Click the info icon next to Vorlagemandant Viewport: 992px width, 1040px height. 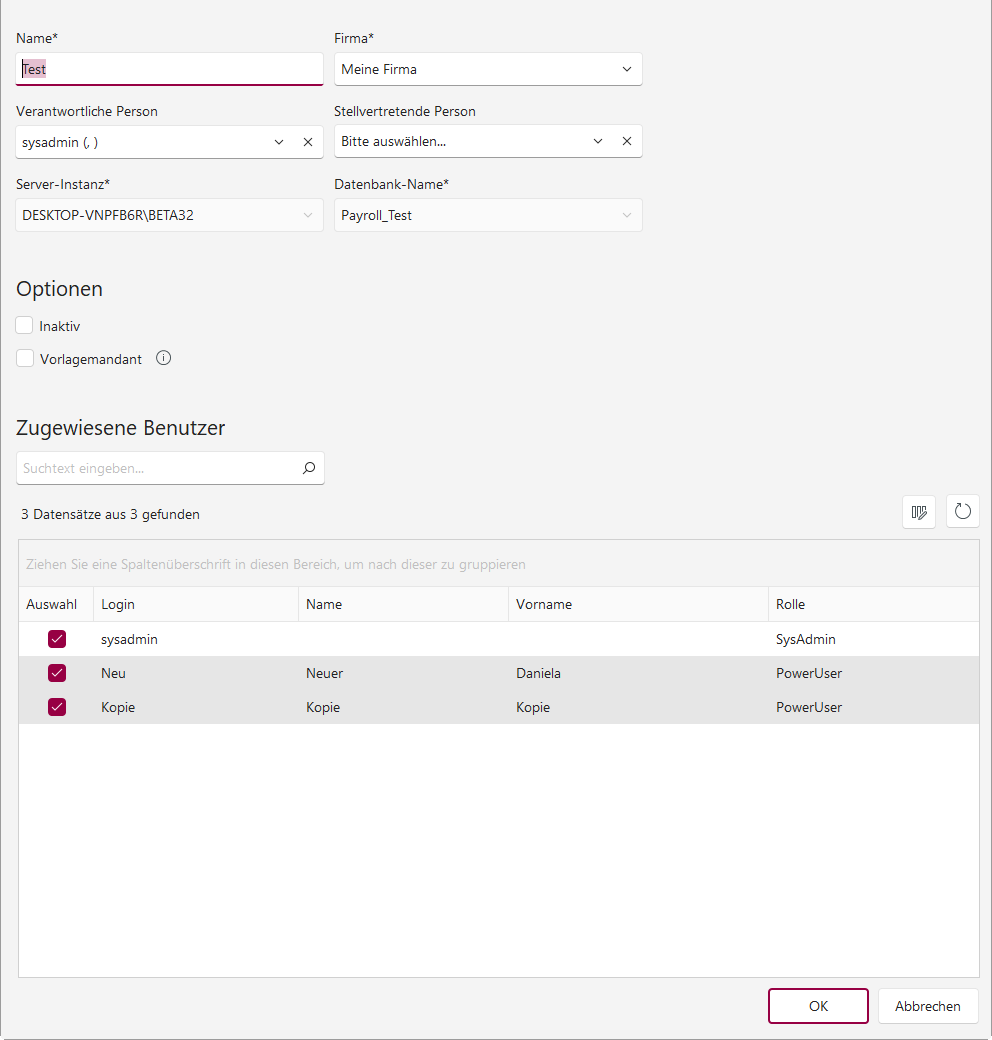pos(164,358)
